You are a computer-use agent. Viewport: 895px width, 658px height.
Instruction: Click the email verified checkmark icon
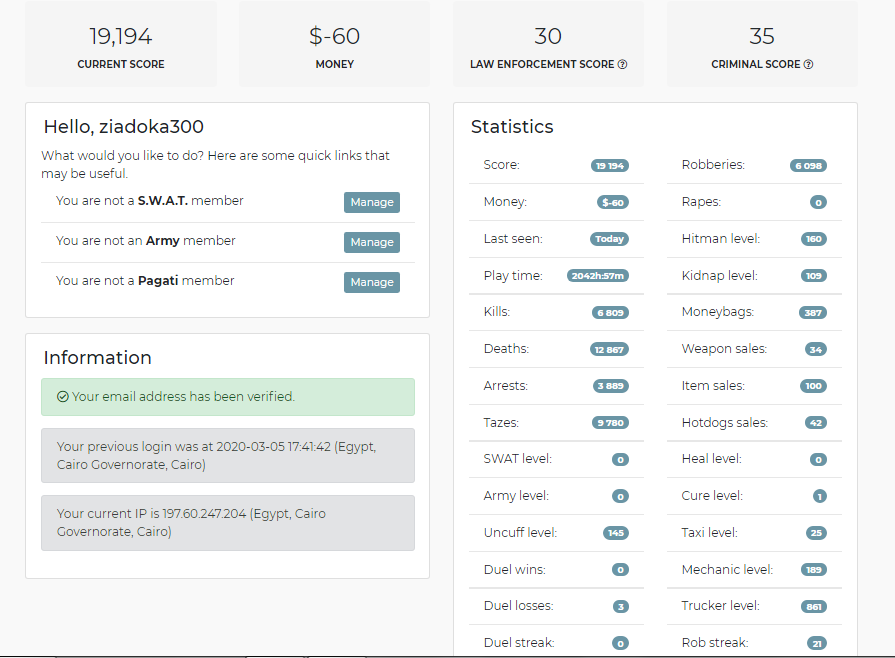[63, 397]
